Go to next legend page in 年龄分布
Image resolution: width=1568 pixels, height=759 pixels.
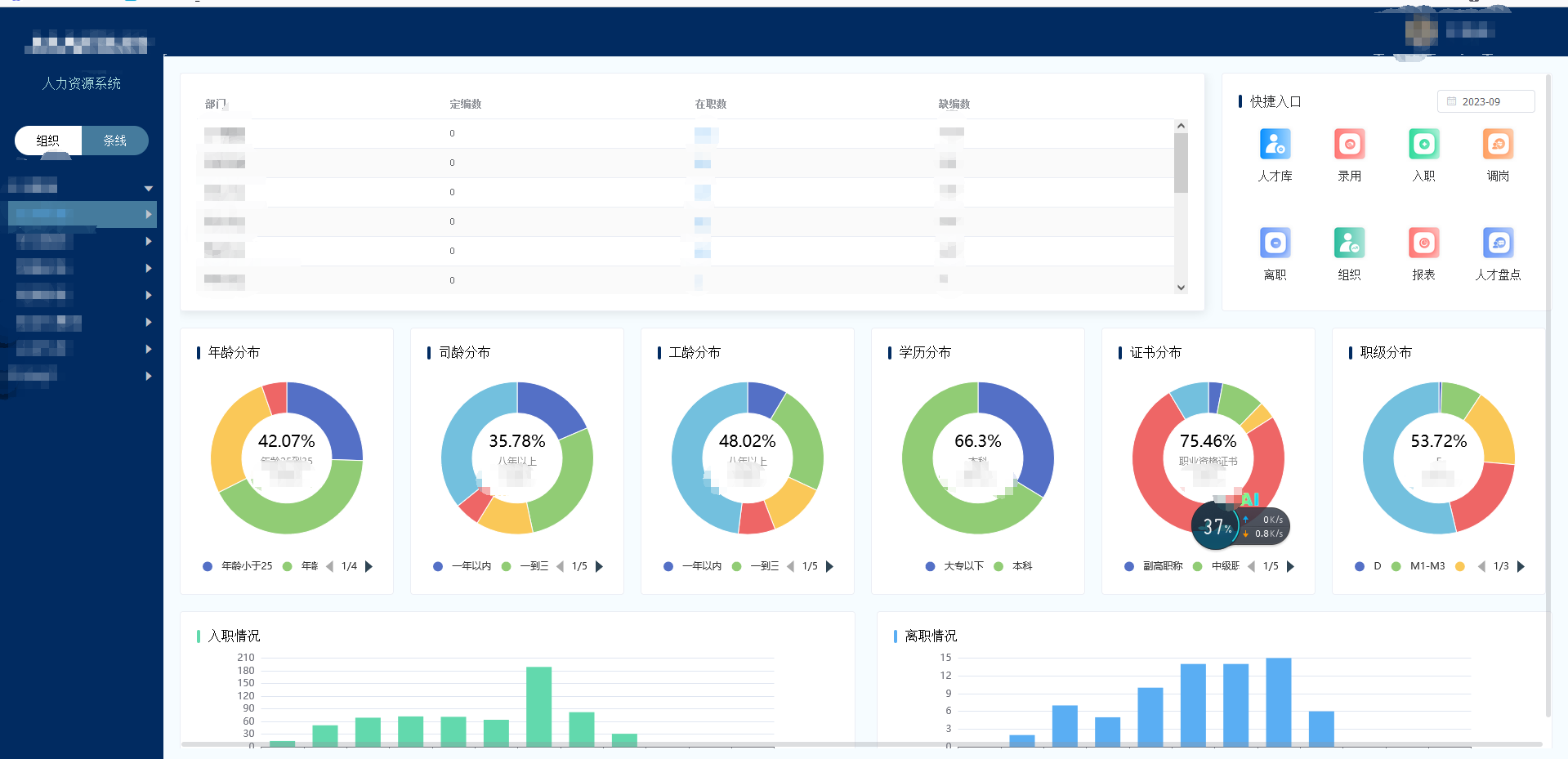coord(369,566)
